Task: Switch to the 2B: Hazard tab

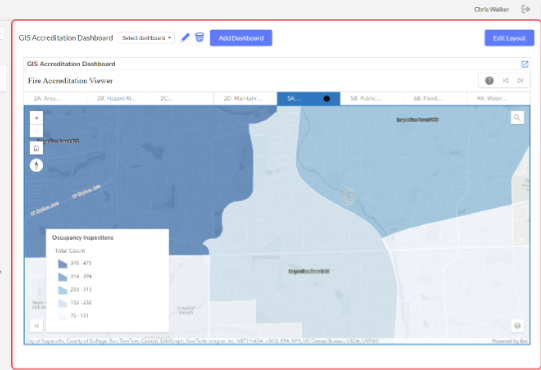Action: point(118,99)
